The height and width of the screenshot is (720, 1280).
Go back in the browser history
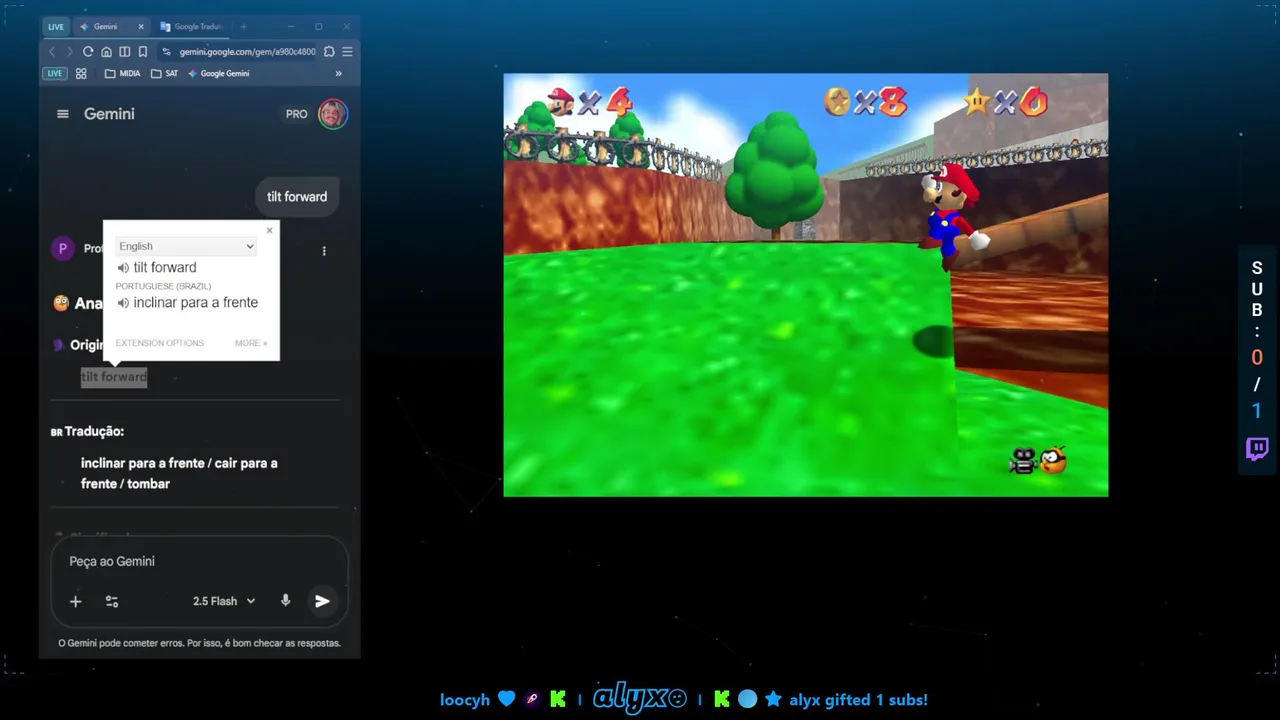pos(52,52)
